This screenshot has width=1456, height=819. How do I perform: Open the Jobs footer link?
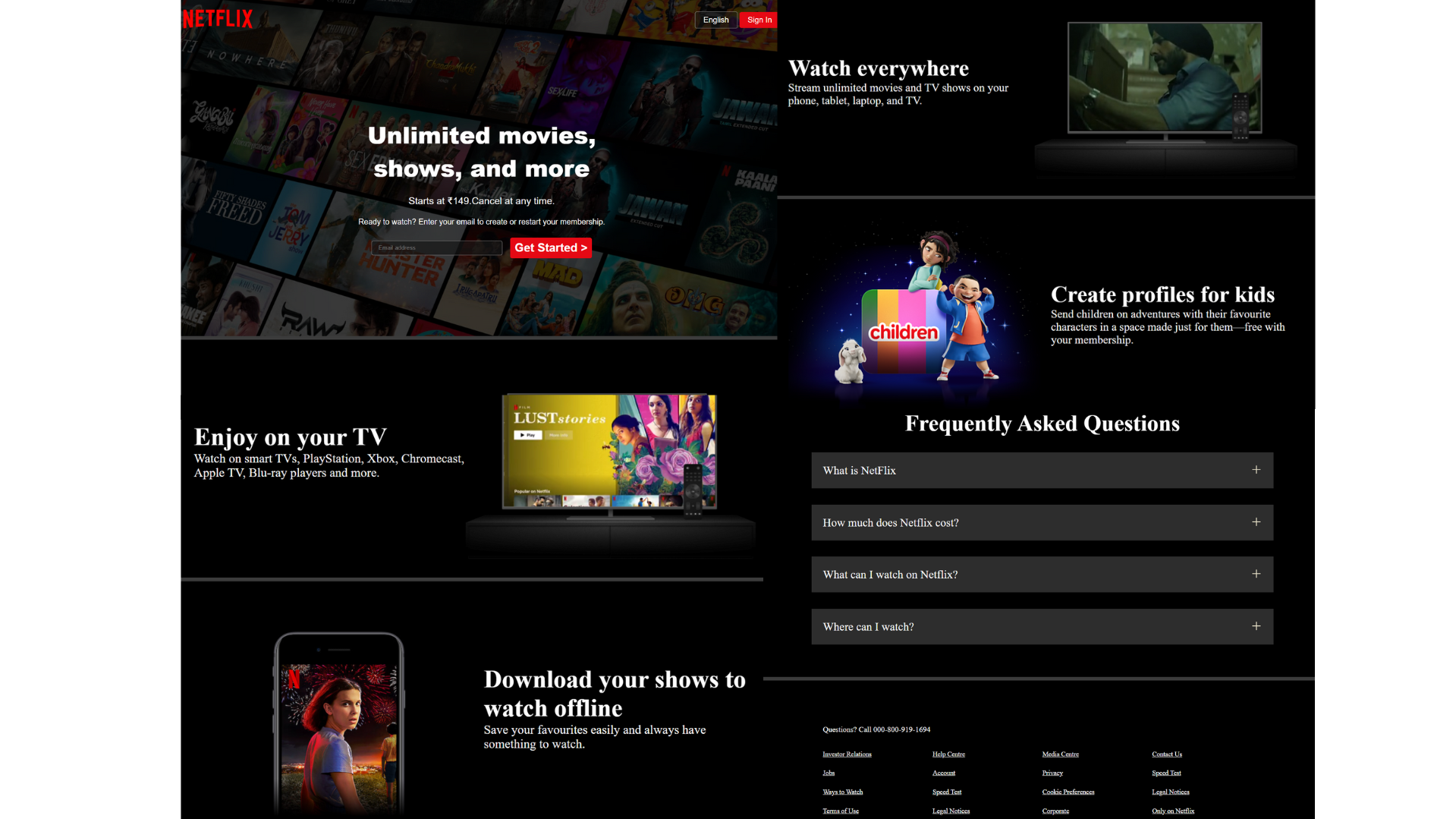pos(829,773)
